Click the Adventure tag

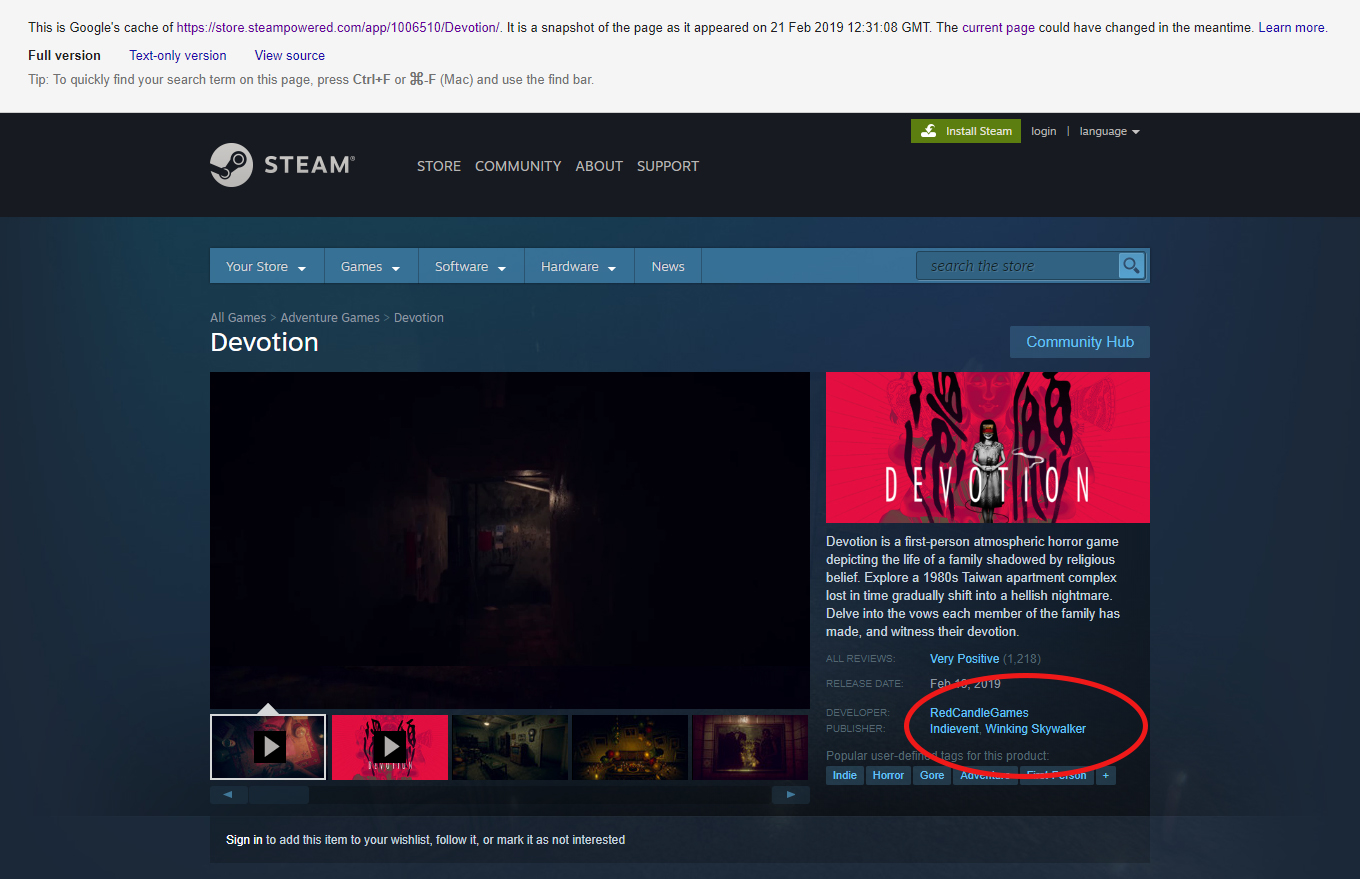pyautogui.click(x=985, y=776)
